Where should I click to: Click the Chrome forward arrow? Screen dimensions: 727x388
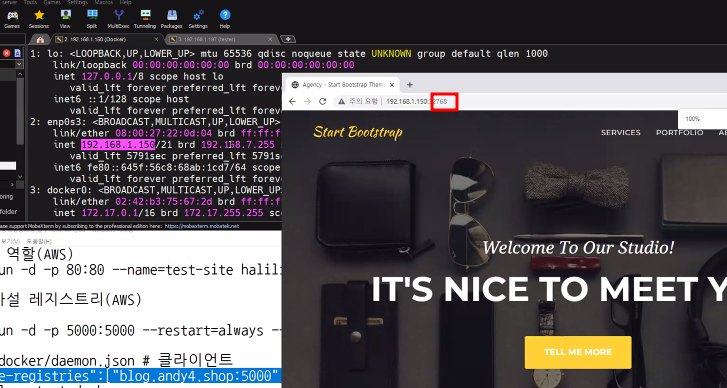pyautogui.click(x=307, y=102)
